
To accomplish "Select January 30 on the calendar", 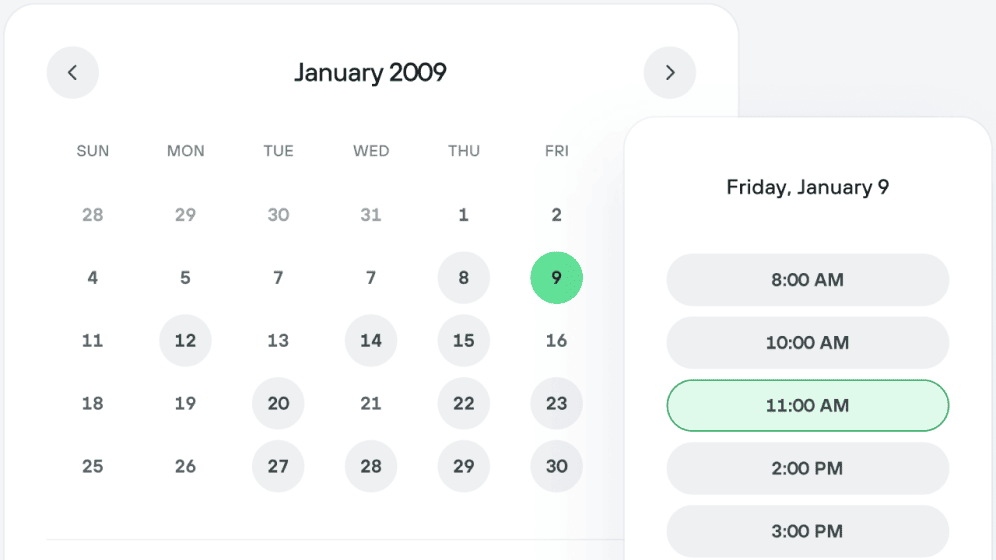I will tap(556, 467).
